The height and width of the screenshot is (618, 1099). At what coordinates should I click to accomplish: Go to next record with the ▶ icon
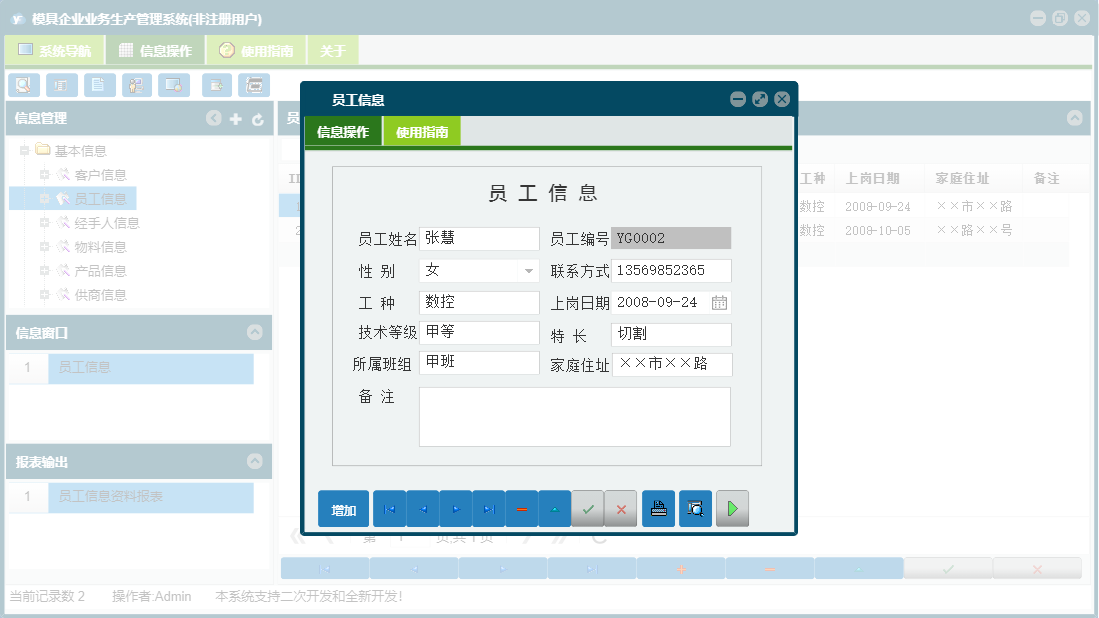[455, 508]
